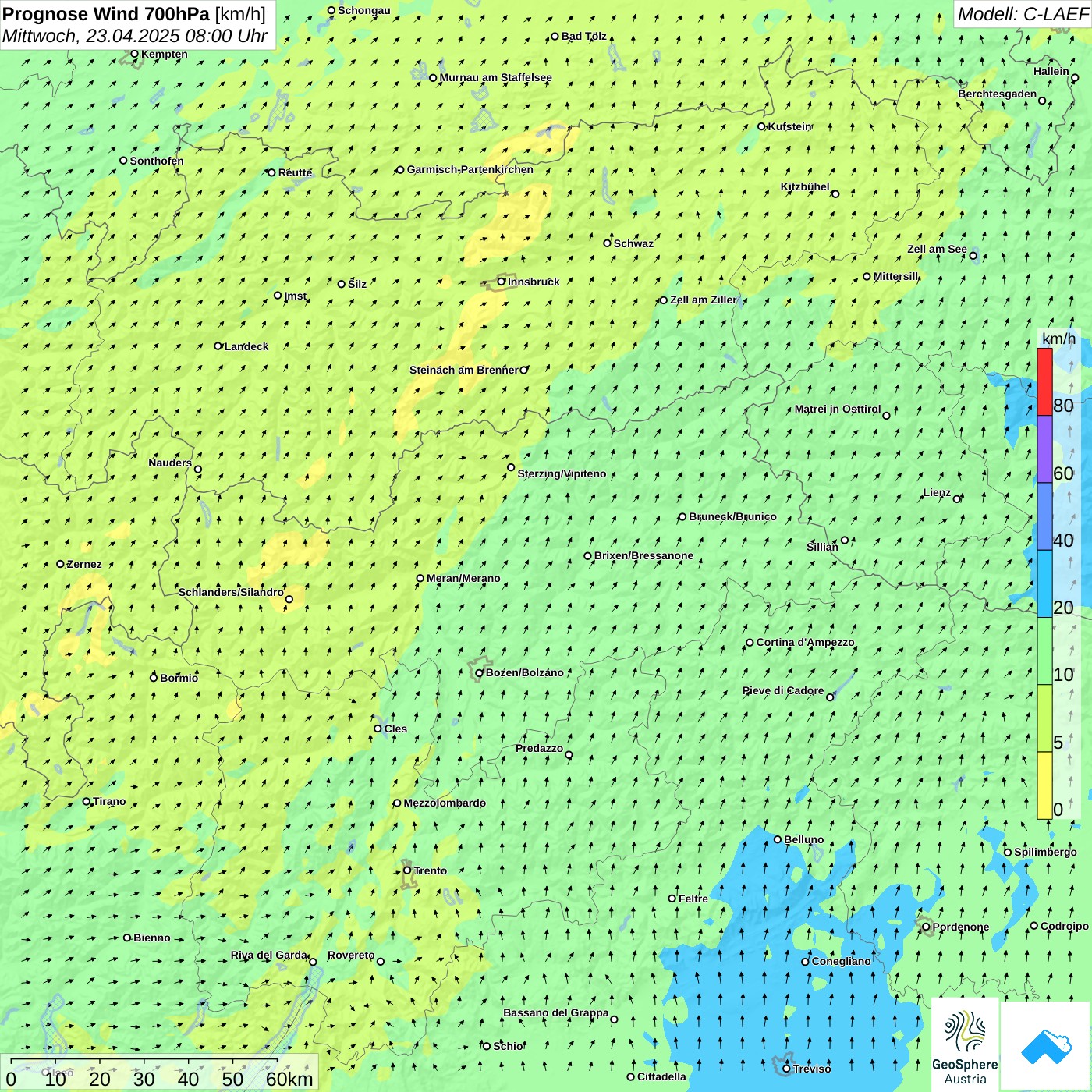Click the Mittersill label

click(x=896, y=276)
